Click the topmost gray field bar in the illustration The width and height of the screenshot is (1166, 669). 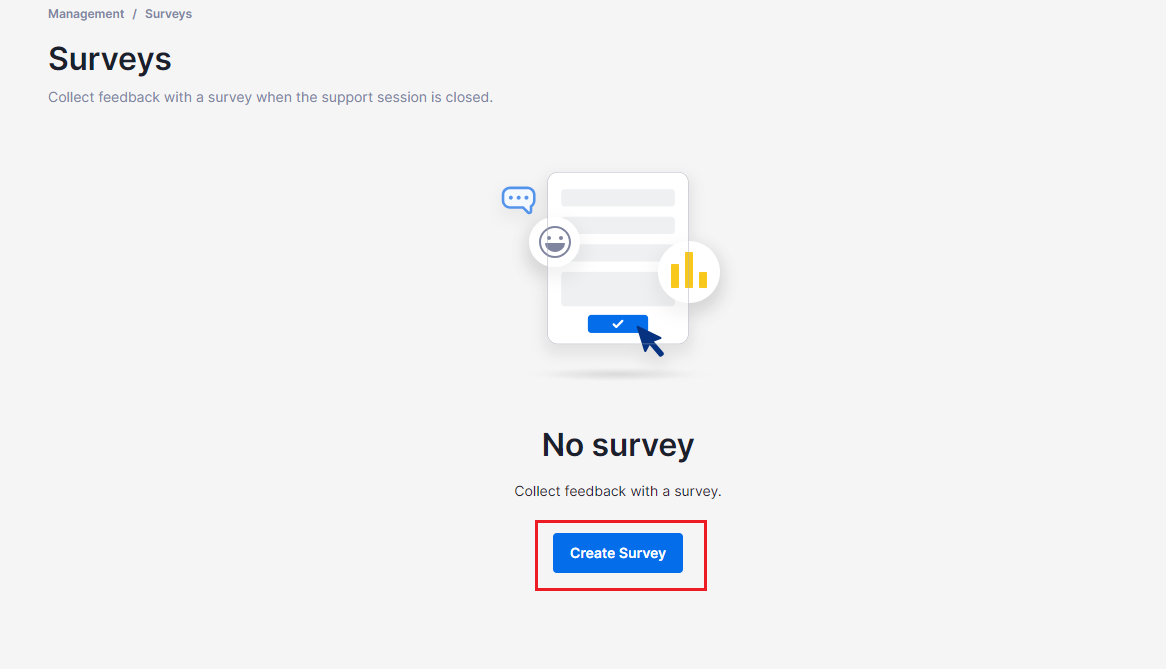pos(617,197)
